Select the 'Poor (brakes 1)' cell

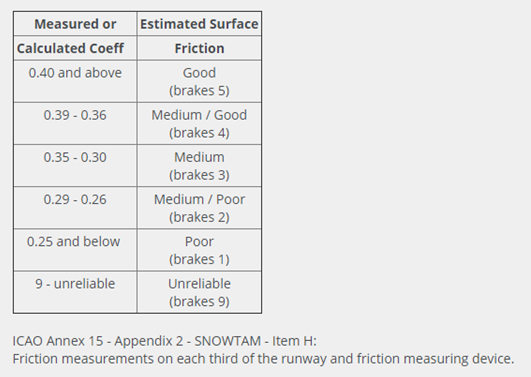pyautogui.click(x=199, y=250)
